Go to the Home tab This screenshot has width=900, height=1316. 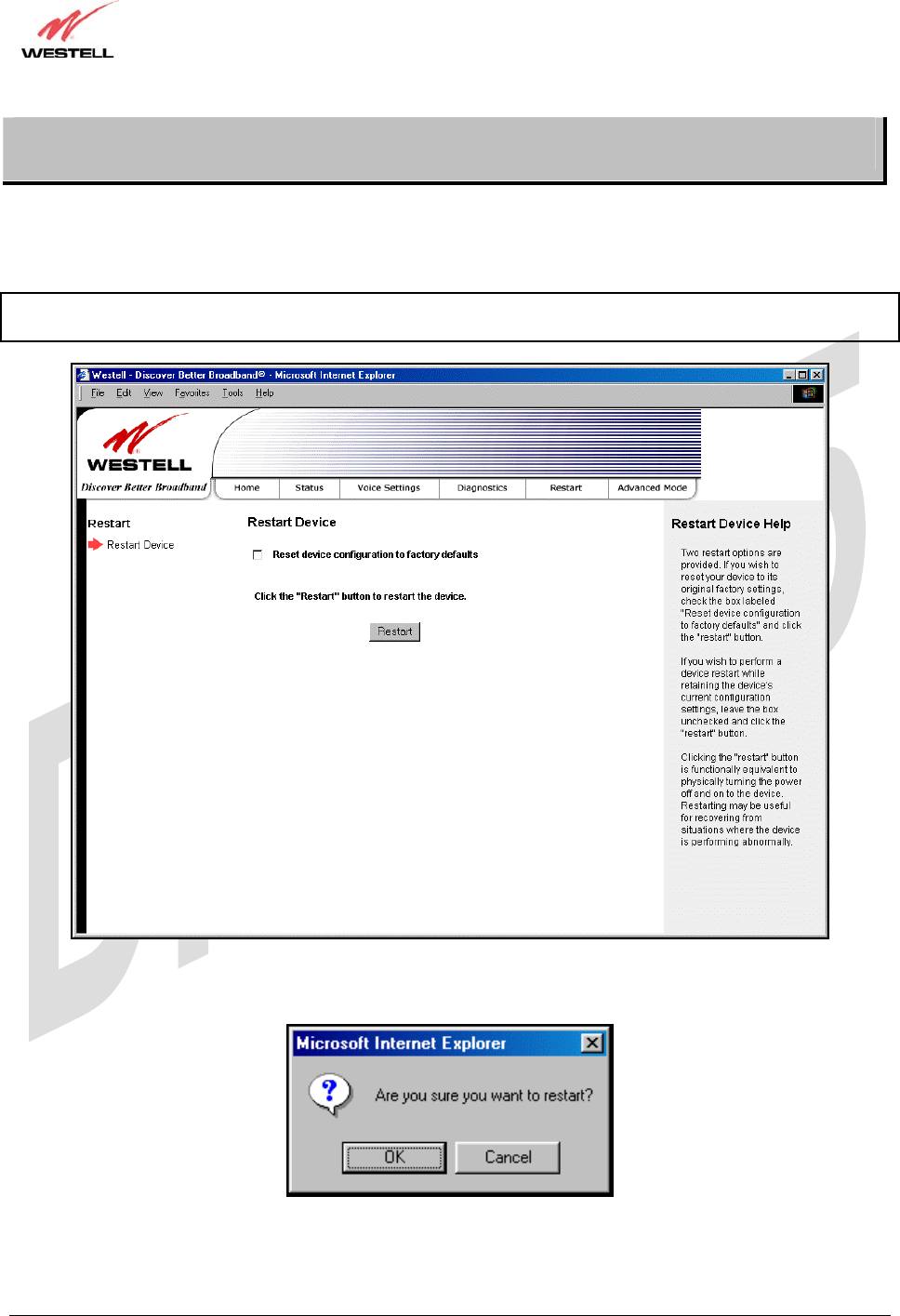(246, 488)
